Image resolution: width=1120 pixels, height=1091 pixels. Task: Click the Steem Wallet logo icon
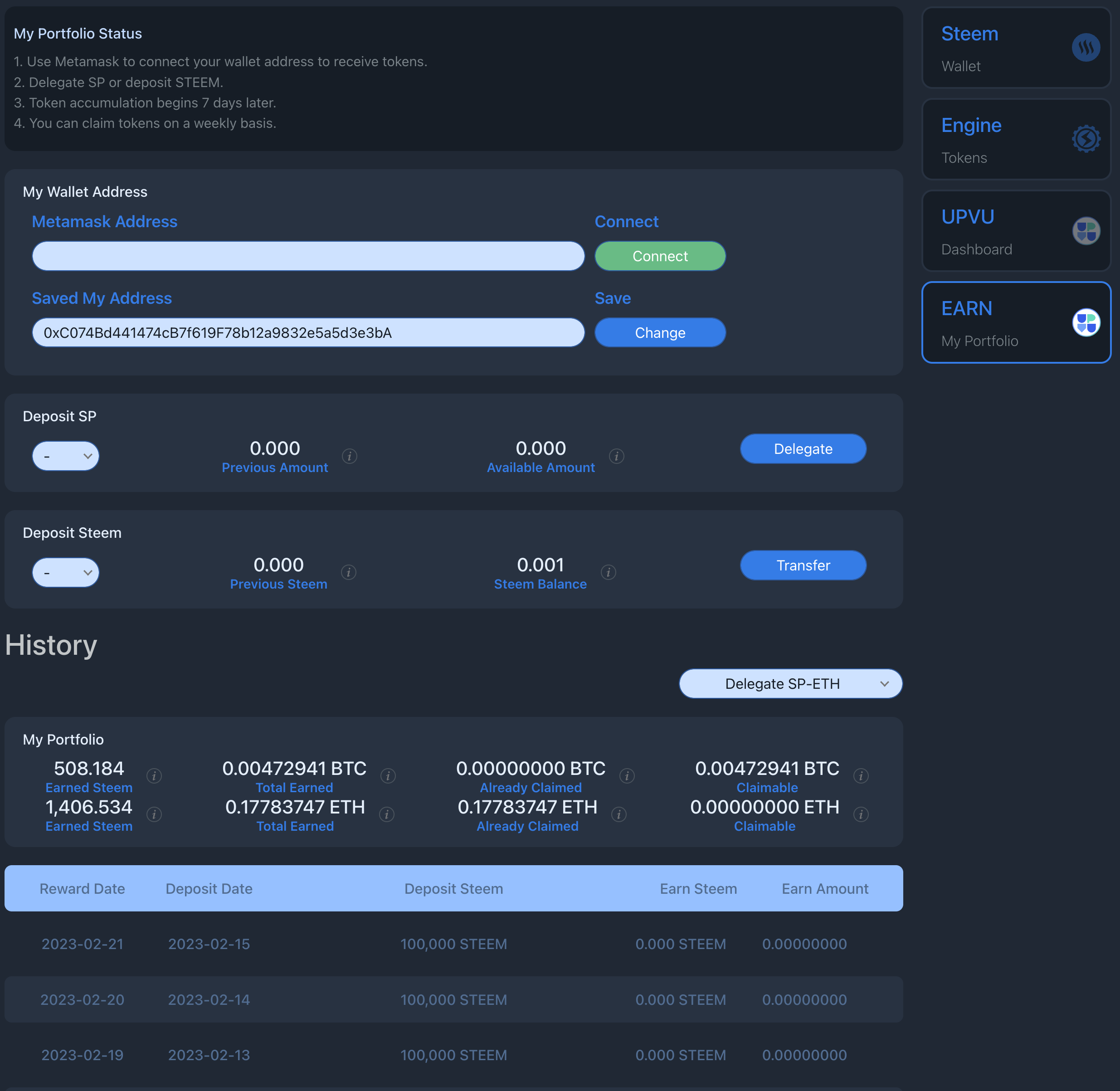[x=1086, y=48]
